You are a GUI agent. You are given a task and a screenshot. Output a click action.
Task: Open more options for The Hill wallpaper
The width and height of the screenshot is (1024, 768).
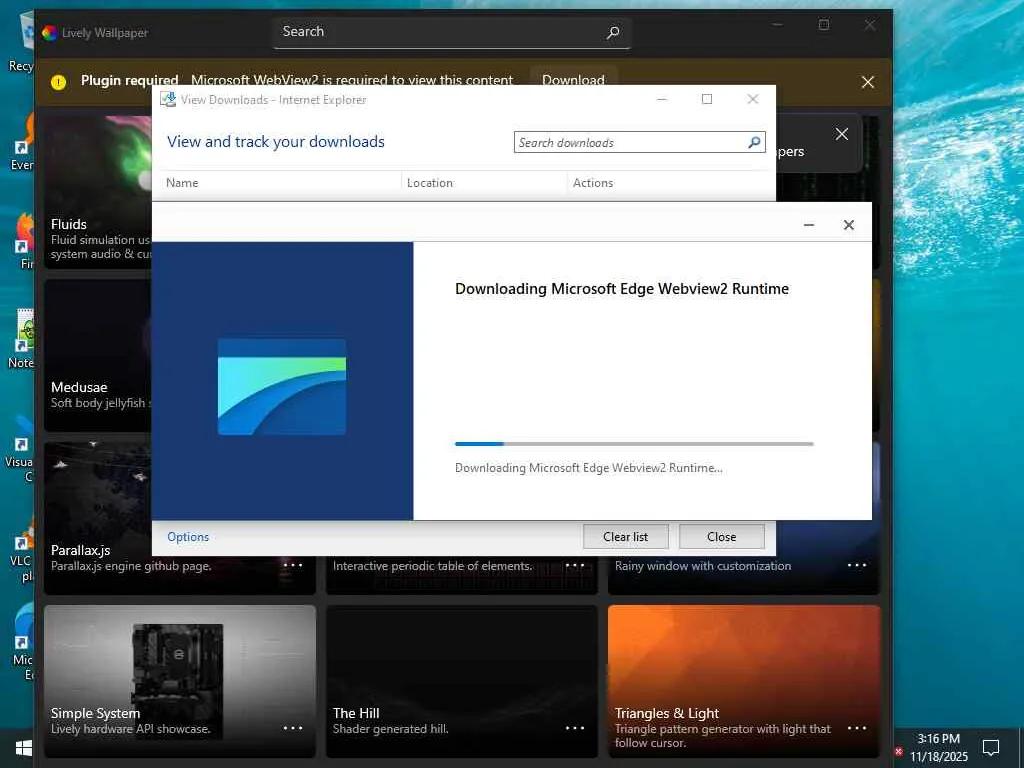click(x=575, y=728)
